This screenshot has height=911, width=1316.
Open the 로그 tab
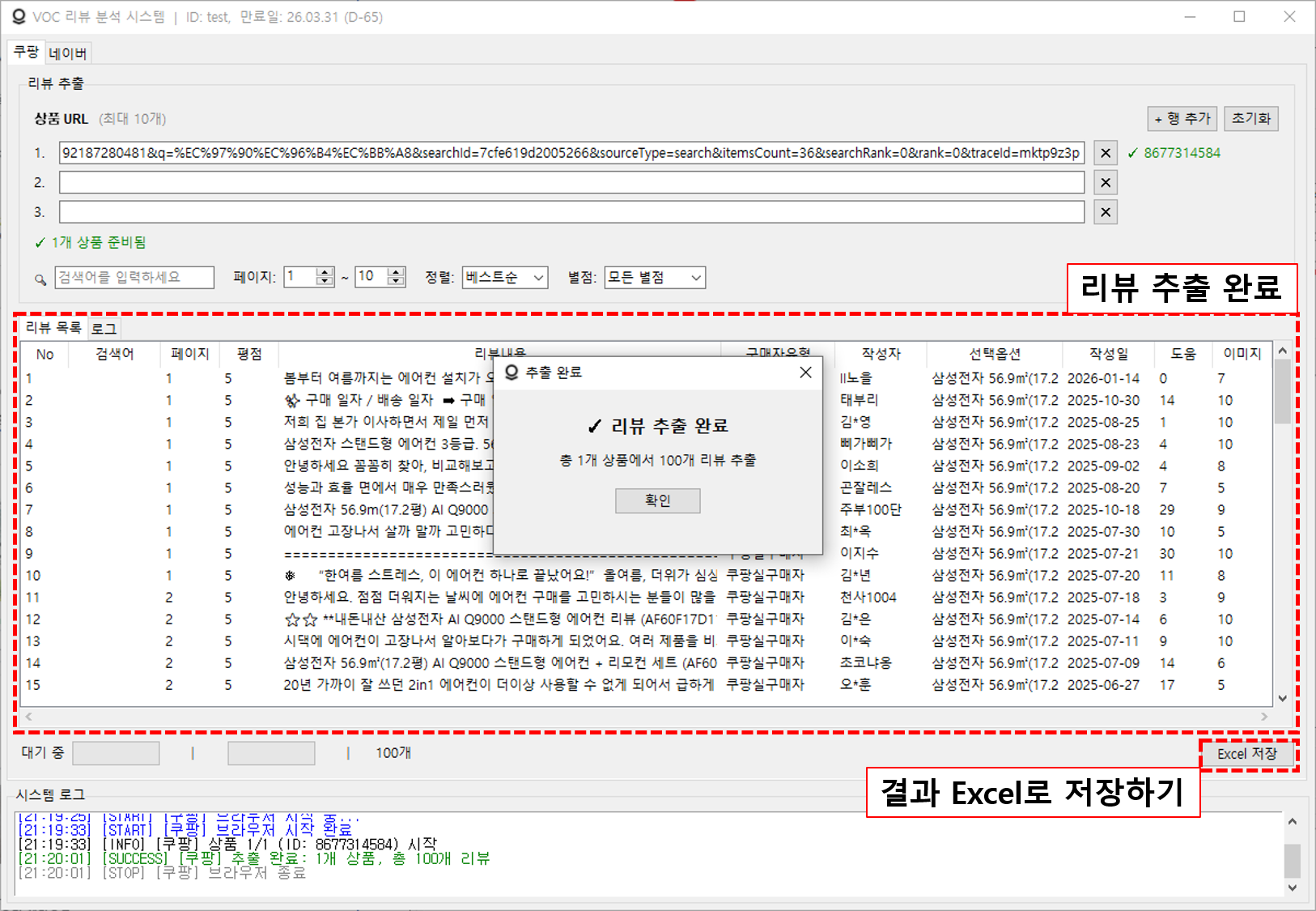[x=104, y=328]
